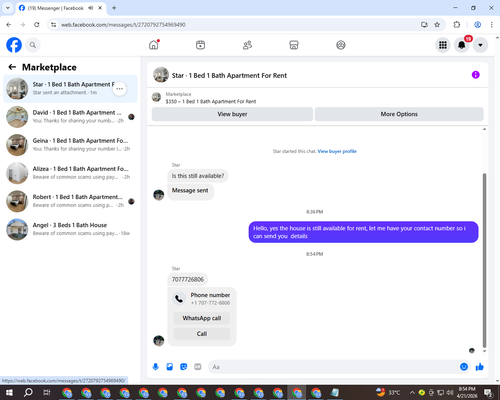Record a voice clip with microphone icon
Viewport: 500px width, 400px height.
155,367
